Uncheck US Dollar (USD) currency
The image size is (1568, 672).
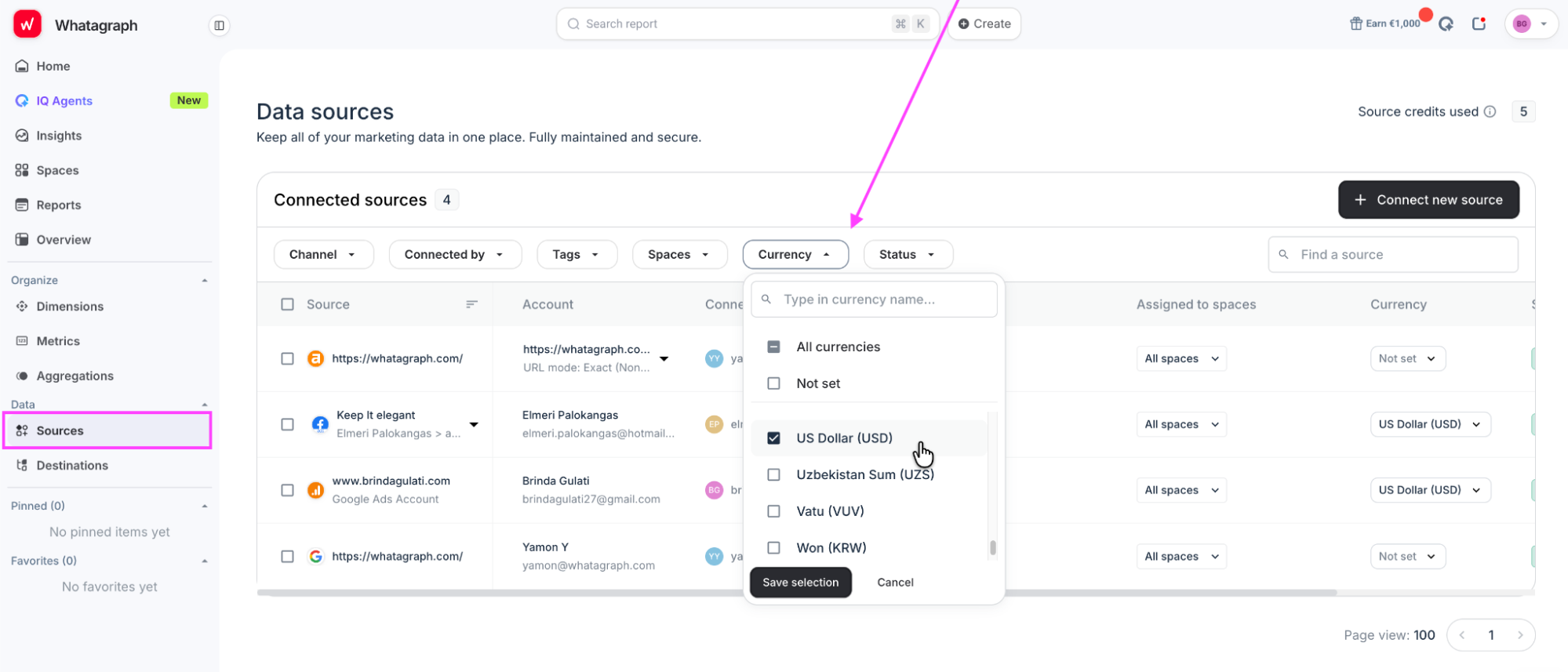coord(773,438)
